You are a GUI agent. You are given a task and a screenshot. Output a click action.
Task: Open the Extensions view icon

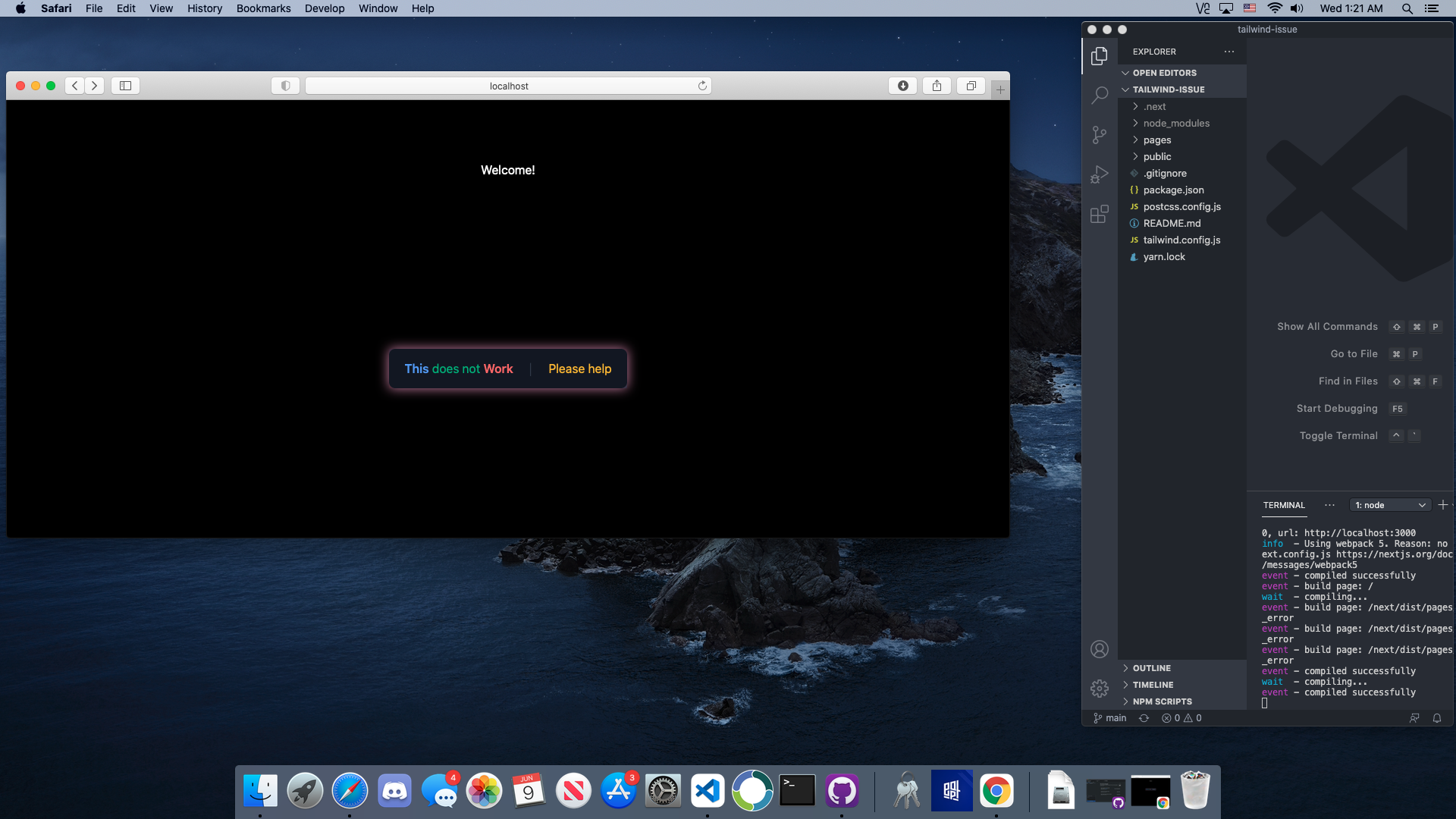pos(1099,215)
